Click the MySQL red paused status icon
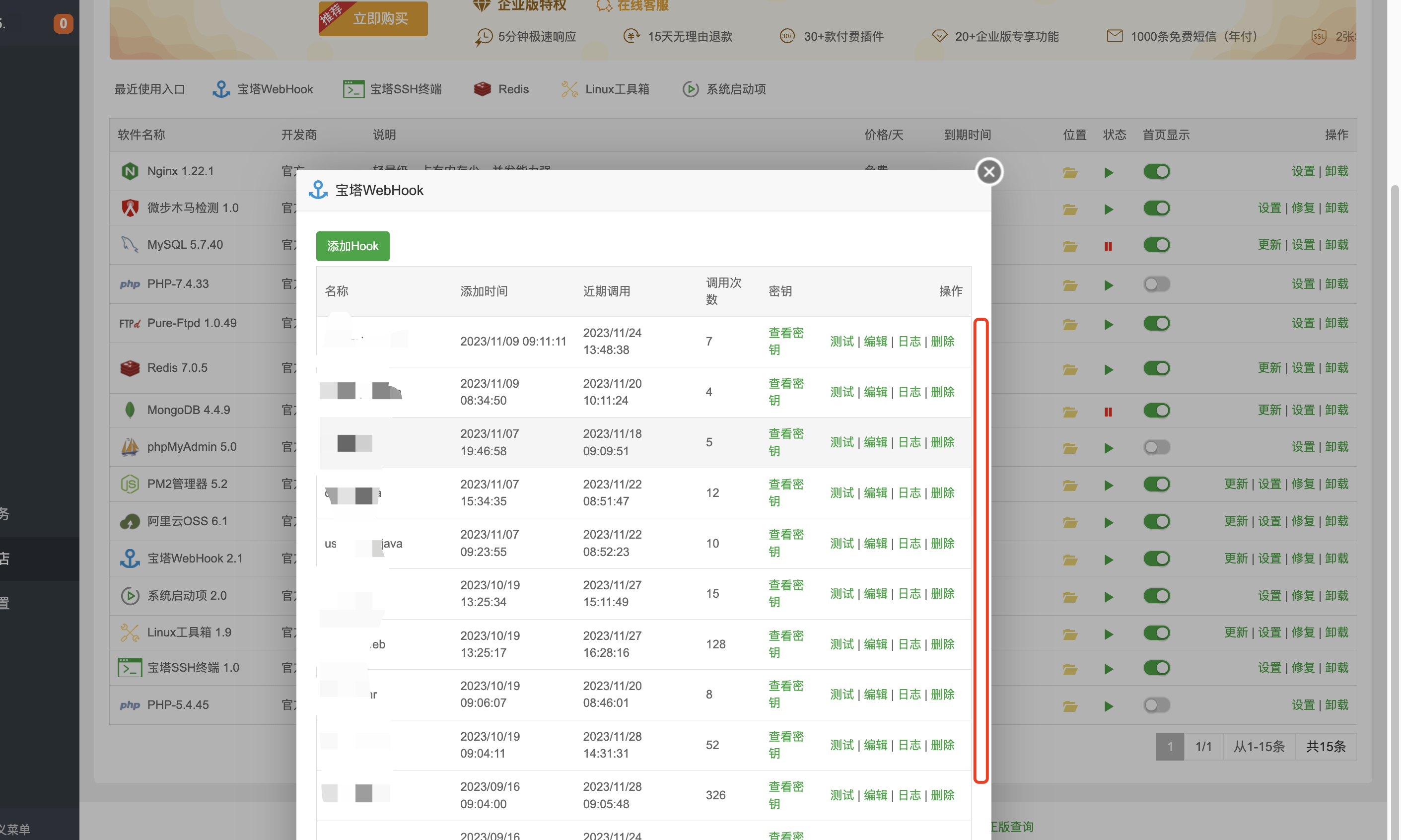Viewport: 1401px width, 840px height. 1109,246
